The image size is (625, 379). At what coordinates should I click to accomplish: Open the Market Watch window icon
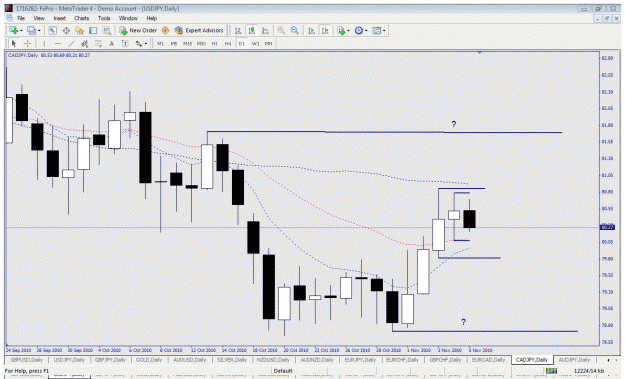tap(52, 30)
